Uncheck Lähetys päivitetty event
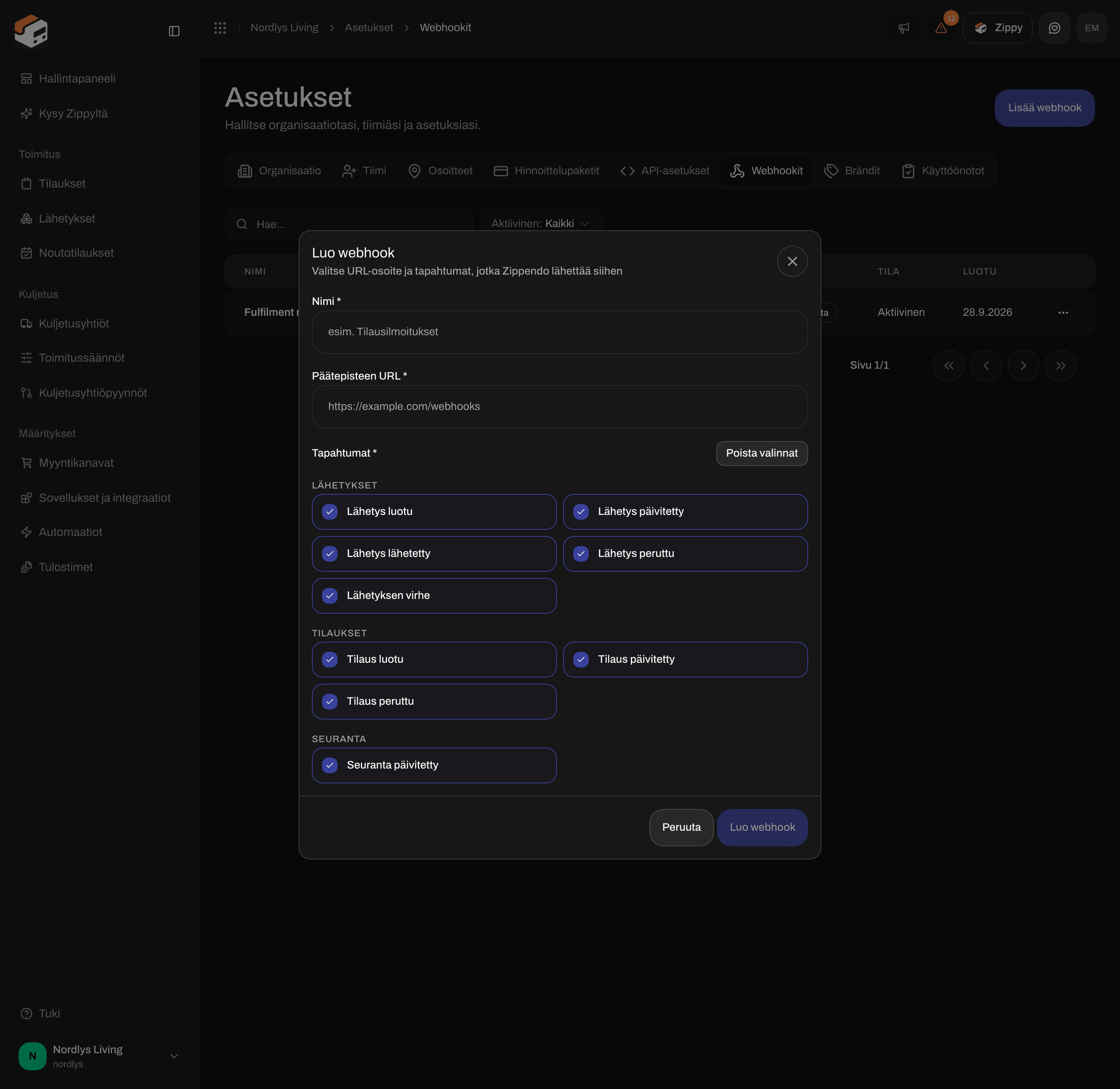 (685, 512)
